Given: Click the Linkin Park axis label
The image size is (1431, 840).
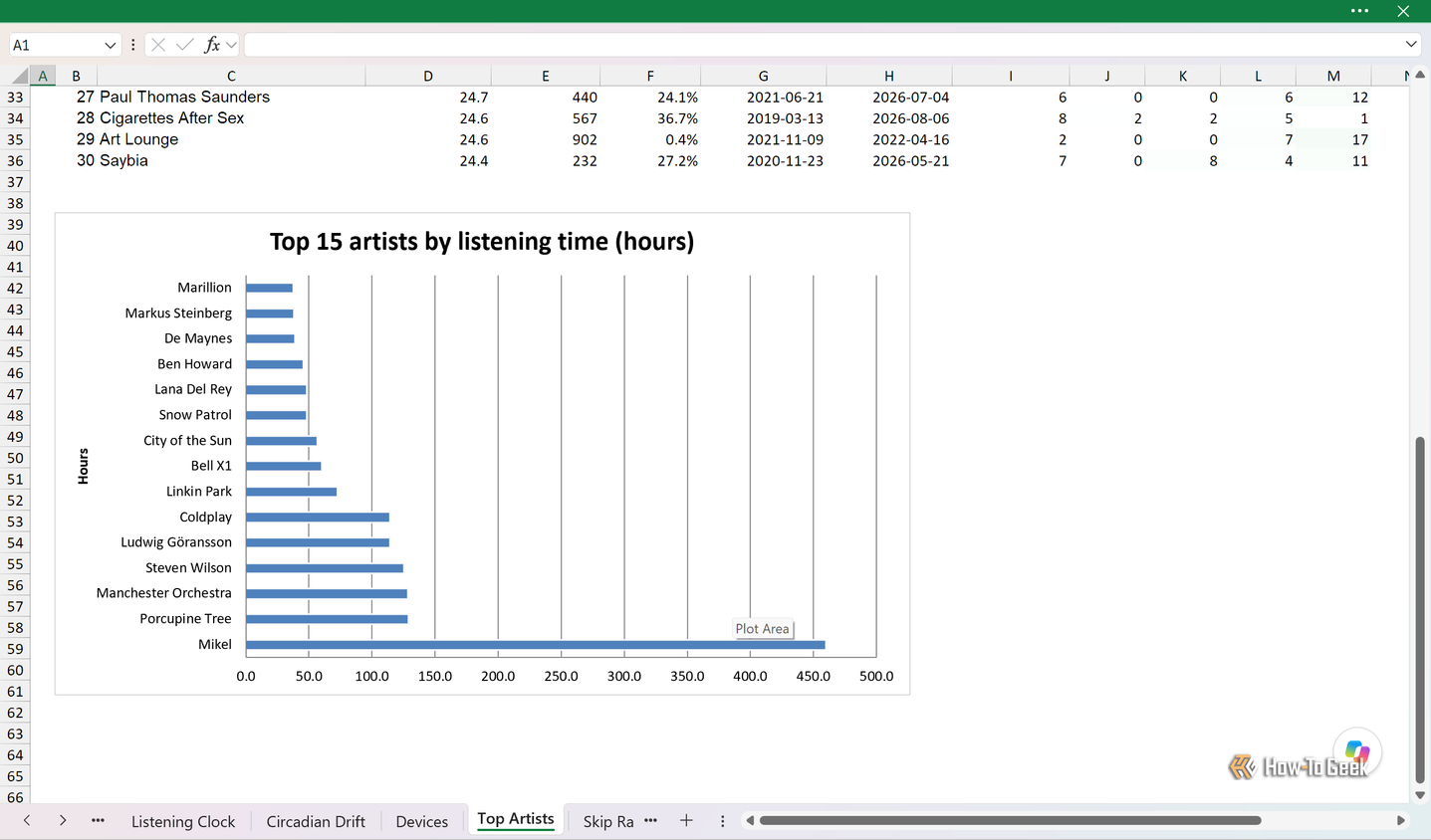Looking at the screenshot, I should [199, 492].
